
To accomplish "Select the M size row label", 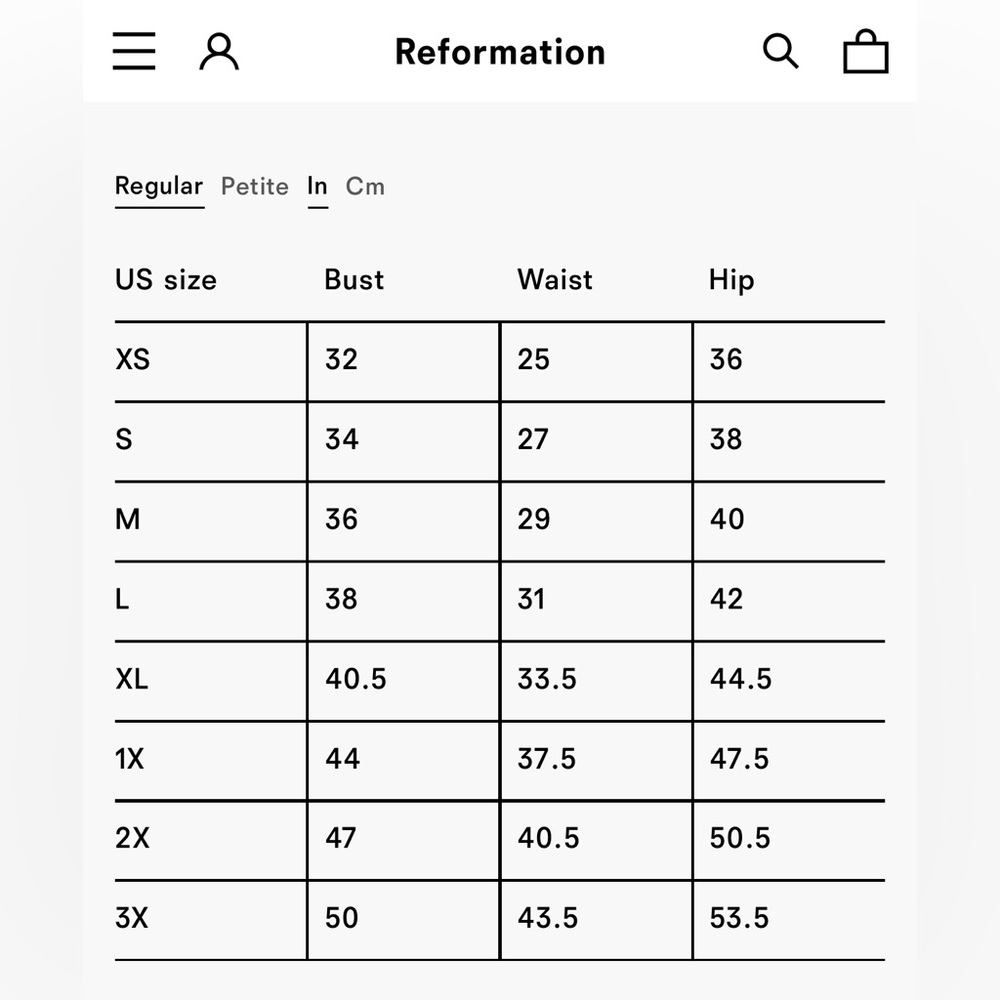I will pyautogui.click(x=128, y=520).
